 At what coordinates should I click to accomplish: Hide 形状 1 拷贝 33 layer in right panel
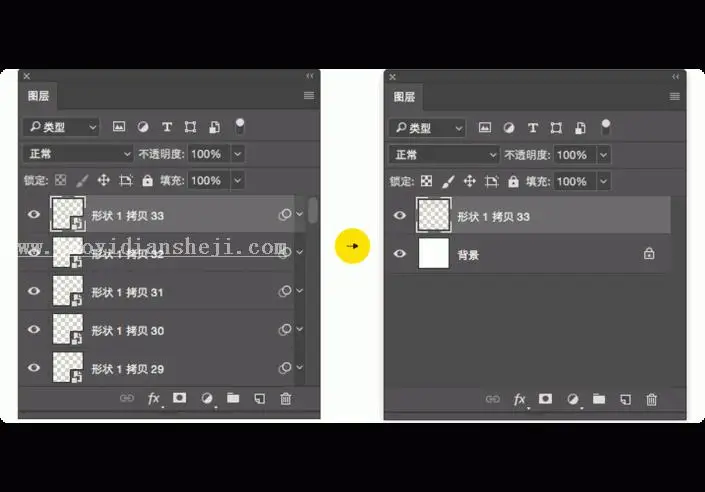(400, 215)
